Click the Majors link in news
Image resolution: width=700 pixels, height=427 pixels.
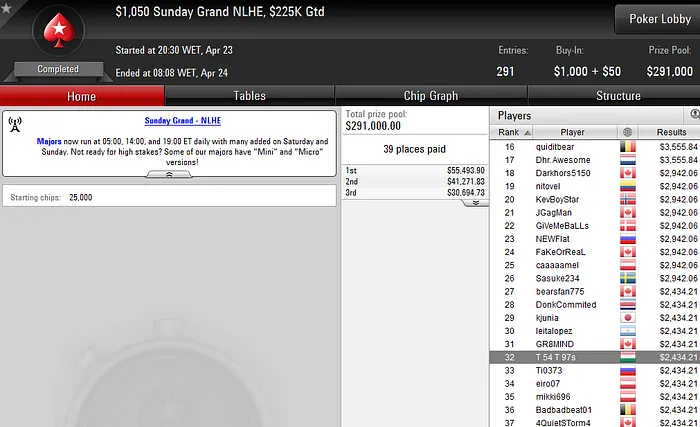pos(49,141)
